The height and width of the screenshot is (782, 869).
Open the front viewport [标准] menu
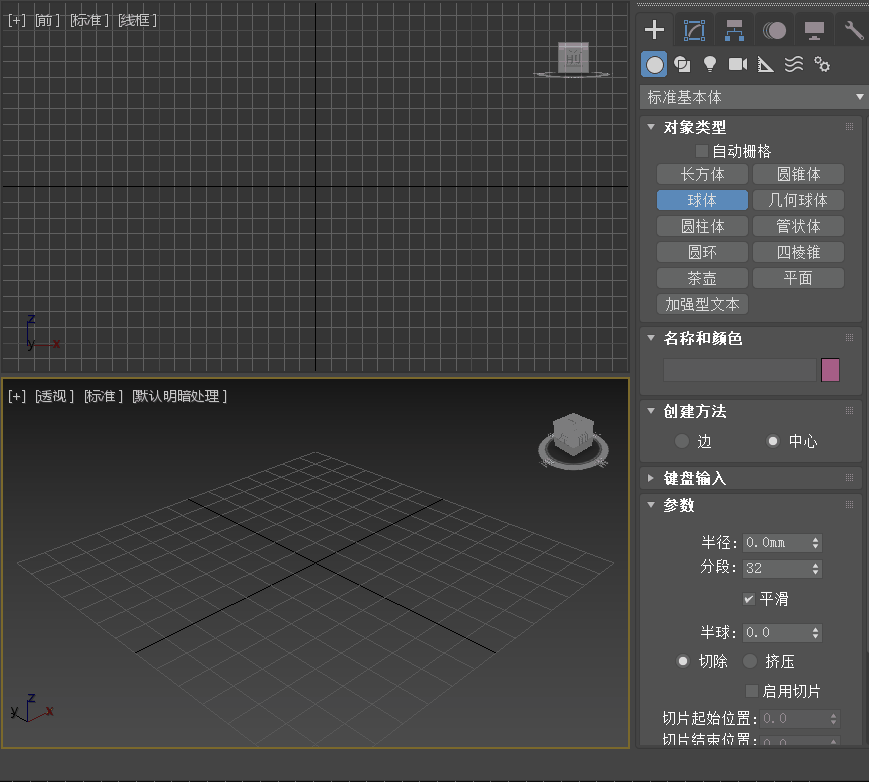(89, 21)
